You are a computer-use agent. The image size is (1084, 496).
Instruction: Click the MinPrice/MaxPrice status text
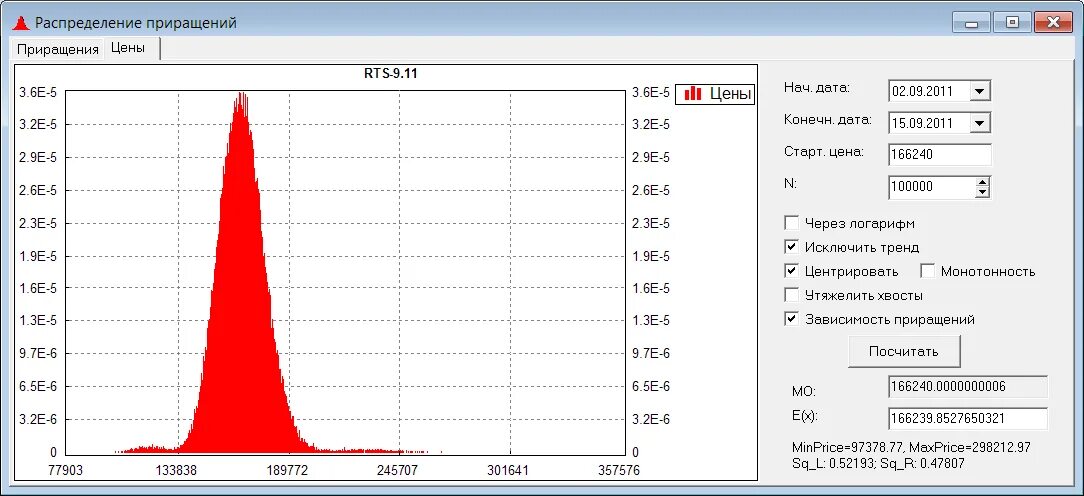coord(911,448)
